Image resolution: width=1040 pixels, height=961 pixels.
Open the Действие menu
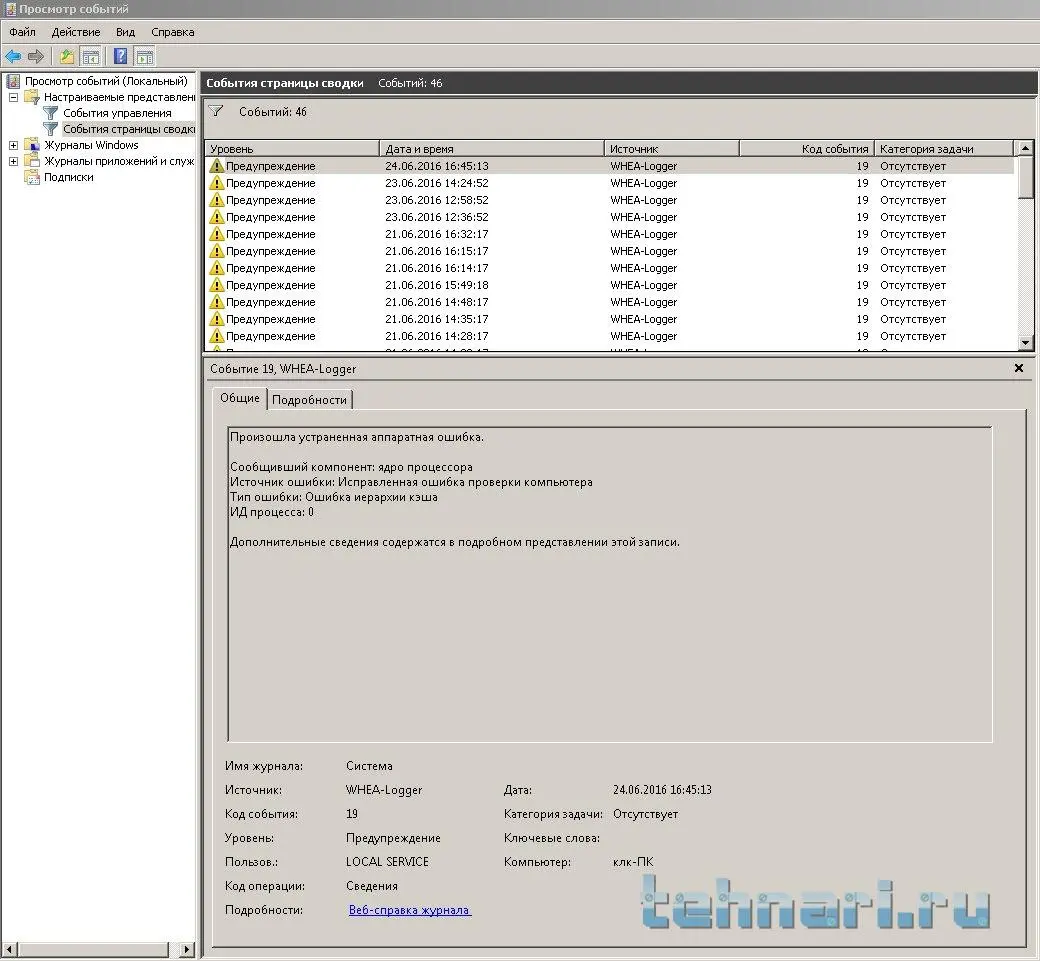pyautogui.click(x=75, y=32)
